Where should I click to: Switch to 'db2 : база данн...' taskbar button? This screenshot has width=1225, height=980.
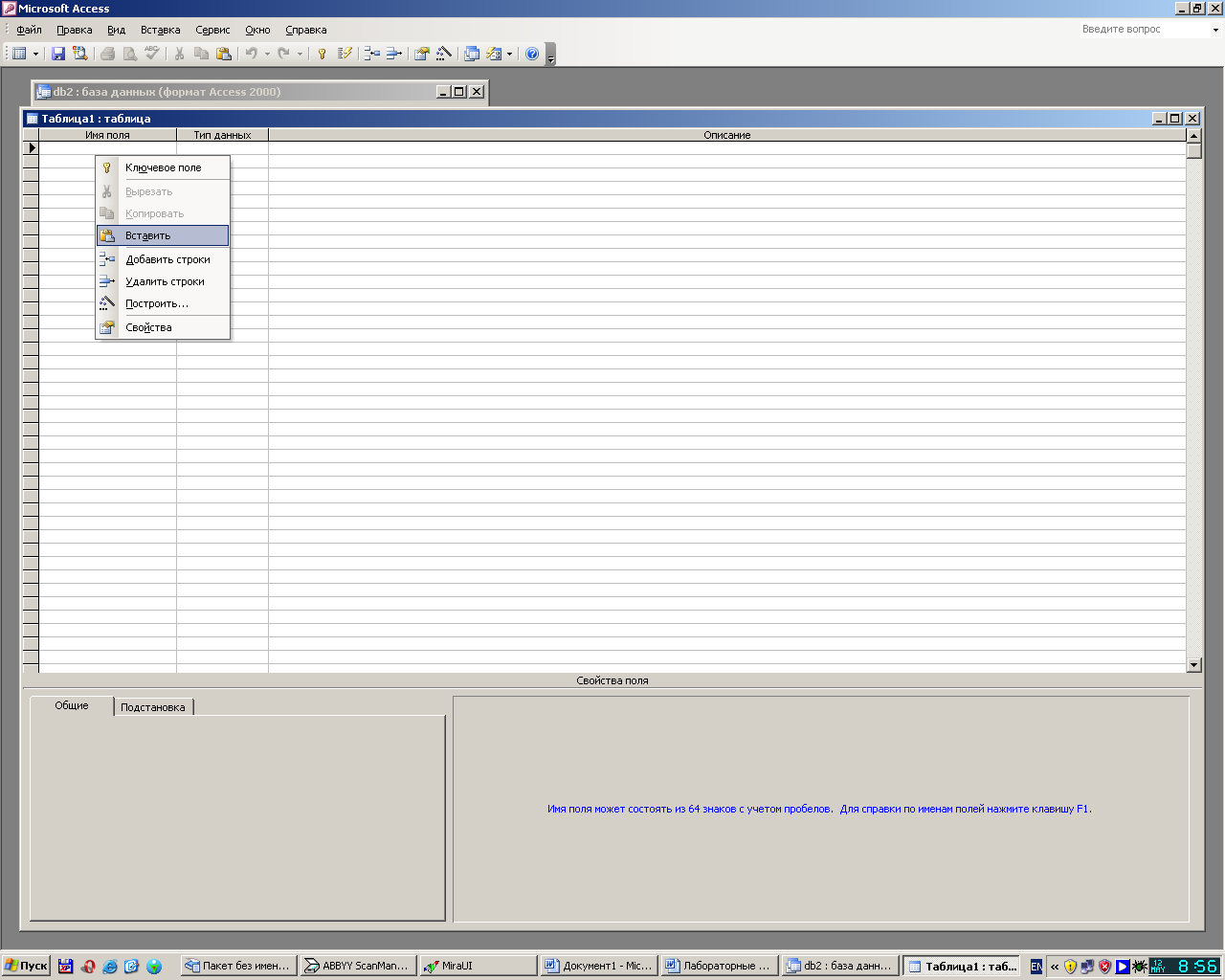pyautogui.click(x=839, y=966)
